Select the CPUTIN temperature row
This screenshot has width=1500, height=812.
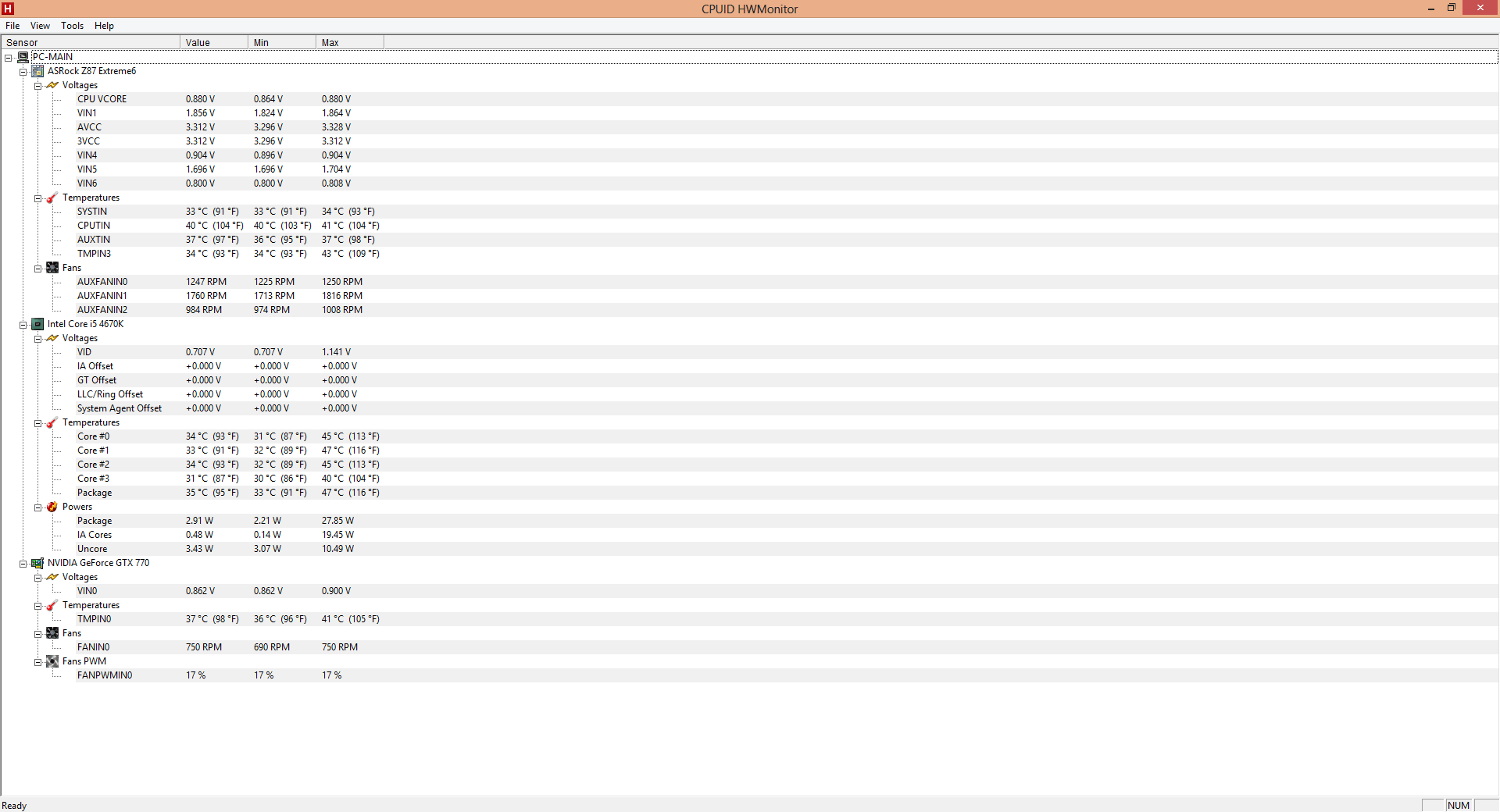click(x=787, y=226)
